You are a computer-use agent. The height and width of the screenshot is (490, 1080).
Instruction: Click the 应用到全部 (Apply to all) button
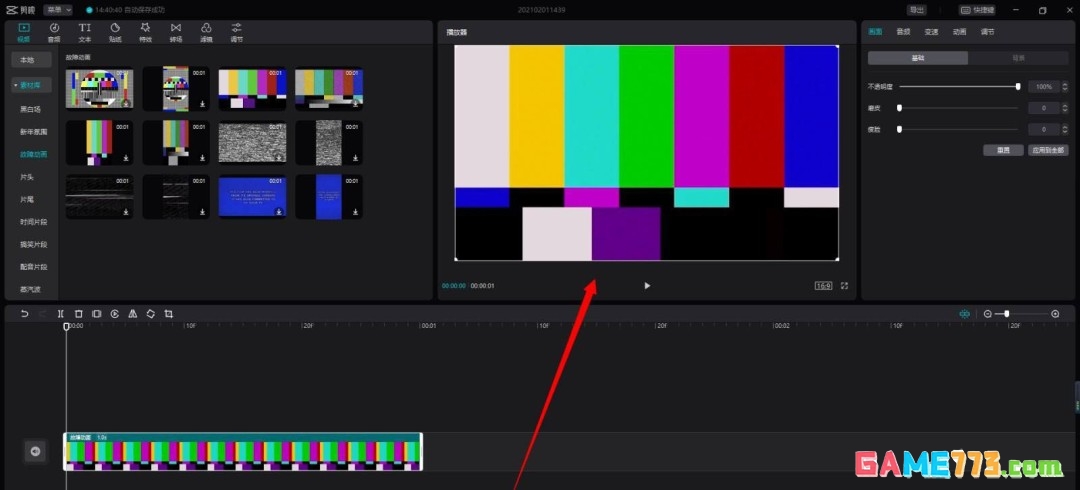pos(1049,150)
